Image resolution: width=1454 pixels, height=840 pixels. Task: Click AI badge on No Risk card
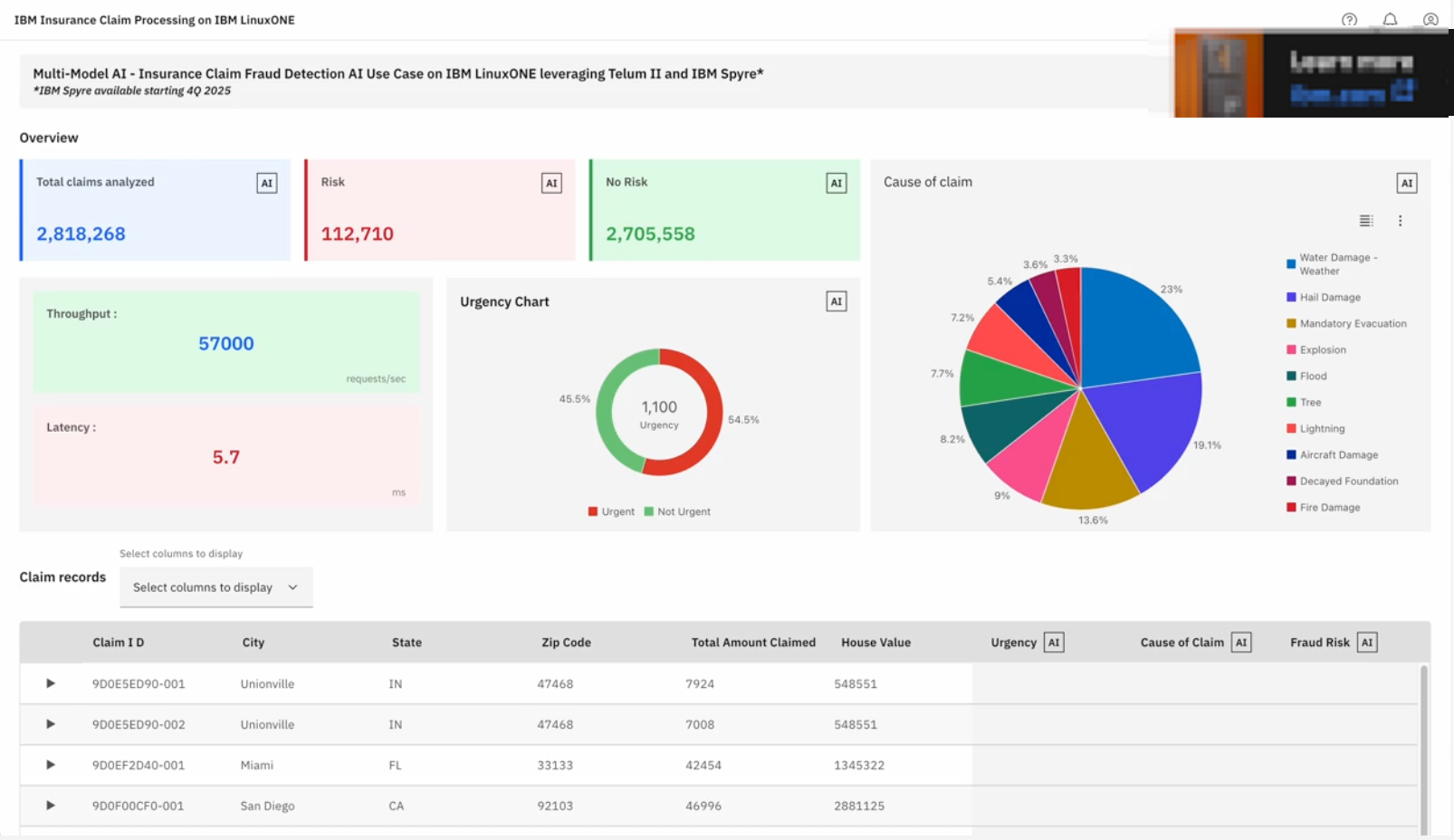tap(837, 183)
